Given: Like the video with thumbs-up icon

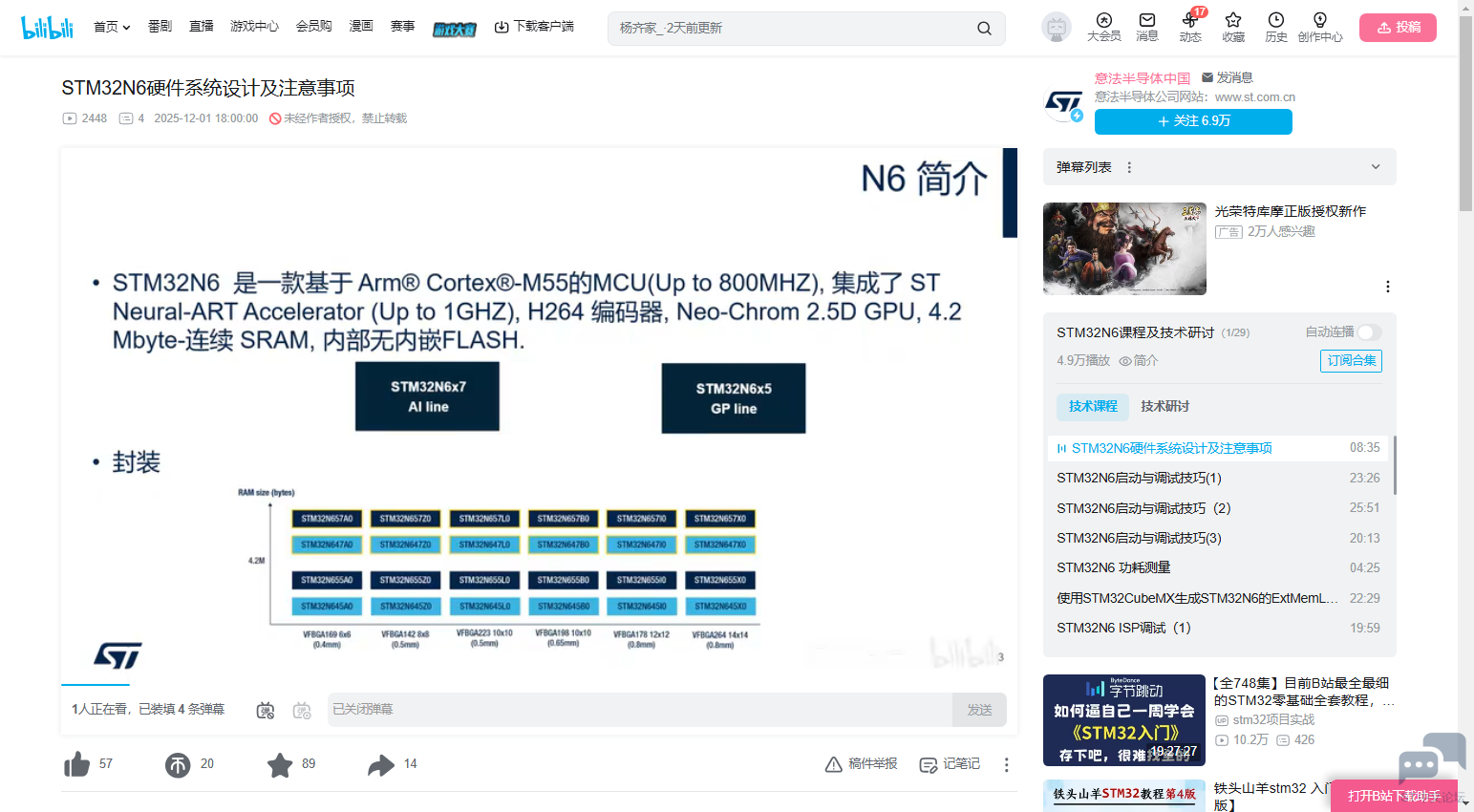Looking at the screenshot, I should pyautogui.click(x=77, y=764).
